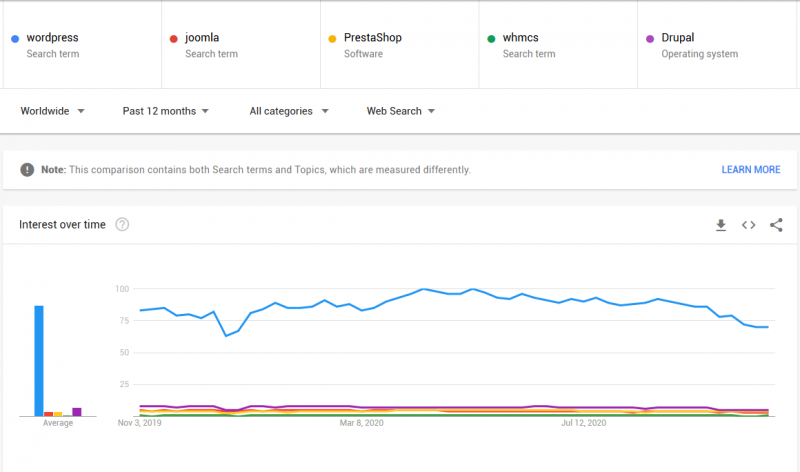
Task: Click the Mar 8, 2020 axis label
Action: [362, 424]
